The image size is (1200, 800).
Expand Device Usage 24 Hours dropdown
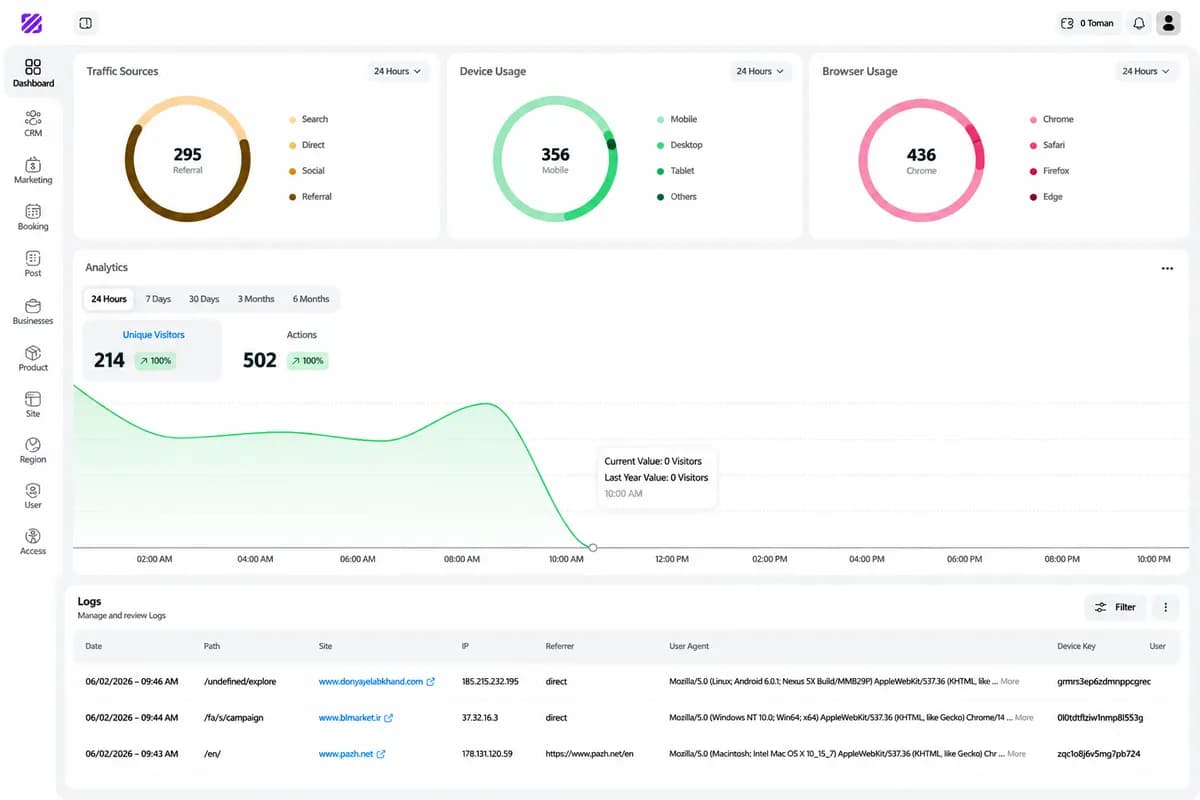[760, 71]
